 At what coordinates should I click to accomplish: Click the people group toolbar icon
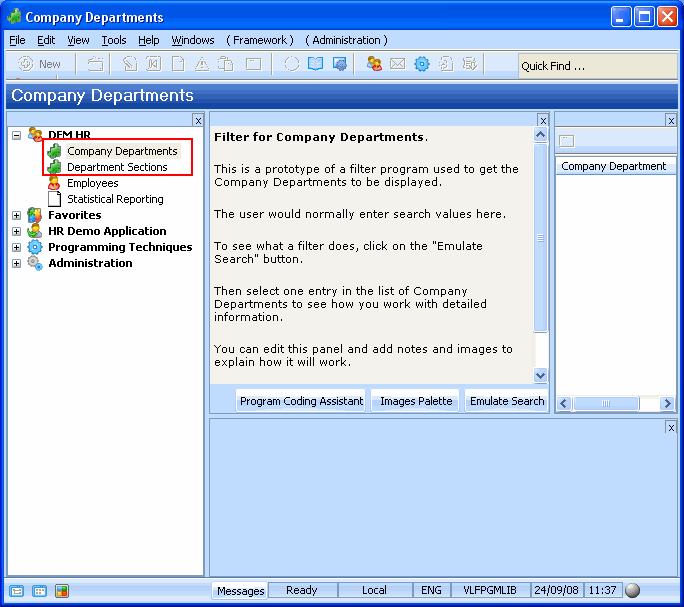tap(374, 64)
